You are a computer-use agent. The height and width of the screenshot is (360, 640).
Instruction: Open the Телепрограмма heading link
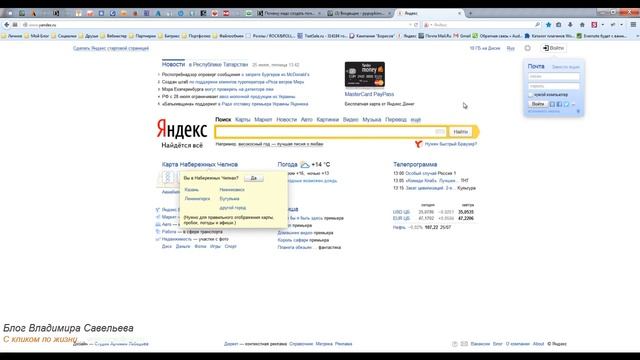[x=415, y=164]
